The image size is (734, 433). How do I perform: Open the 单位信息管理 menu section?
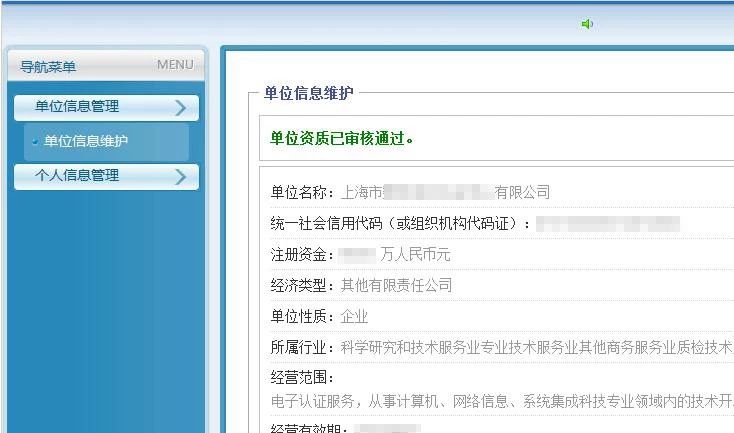pos(106,108)
